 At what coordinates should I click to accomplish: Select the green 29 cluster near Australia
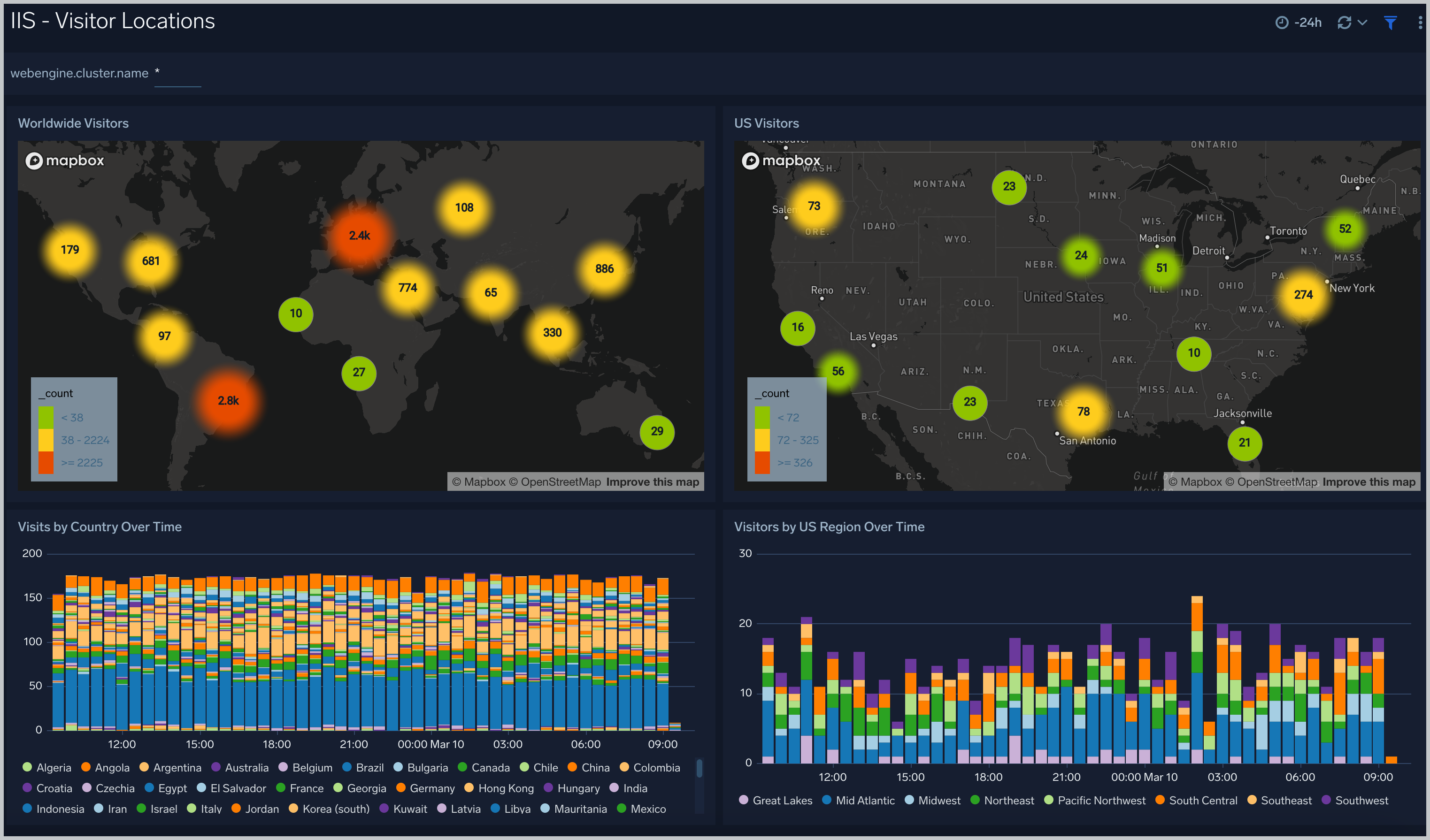657,432
